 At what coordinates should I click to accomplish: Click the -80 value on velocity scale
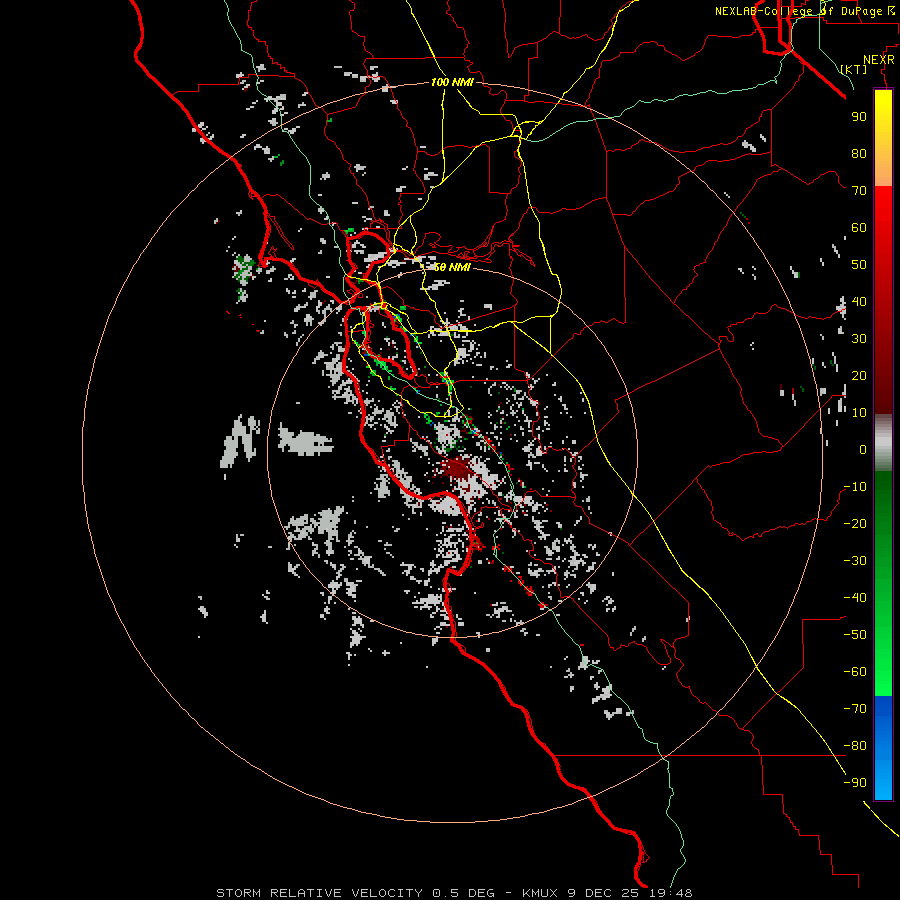tap(855, 746)
